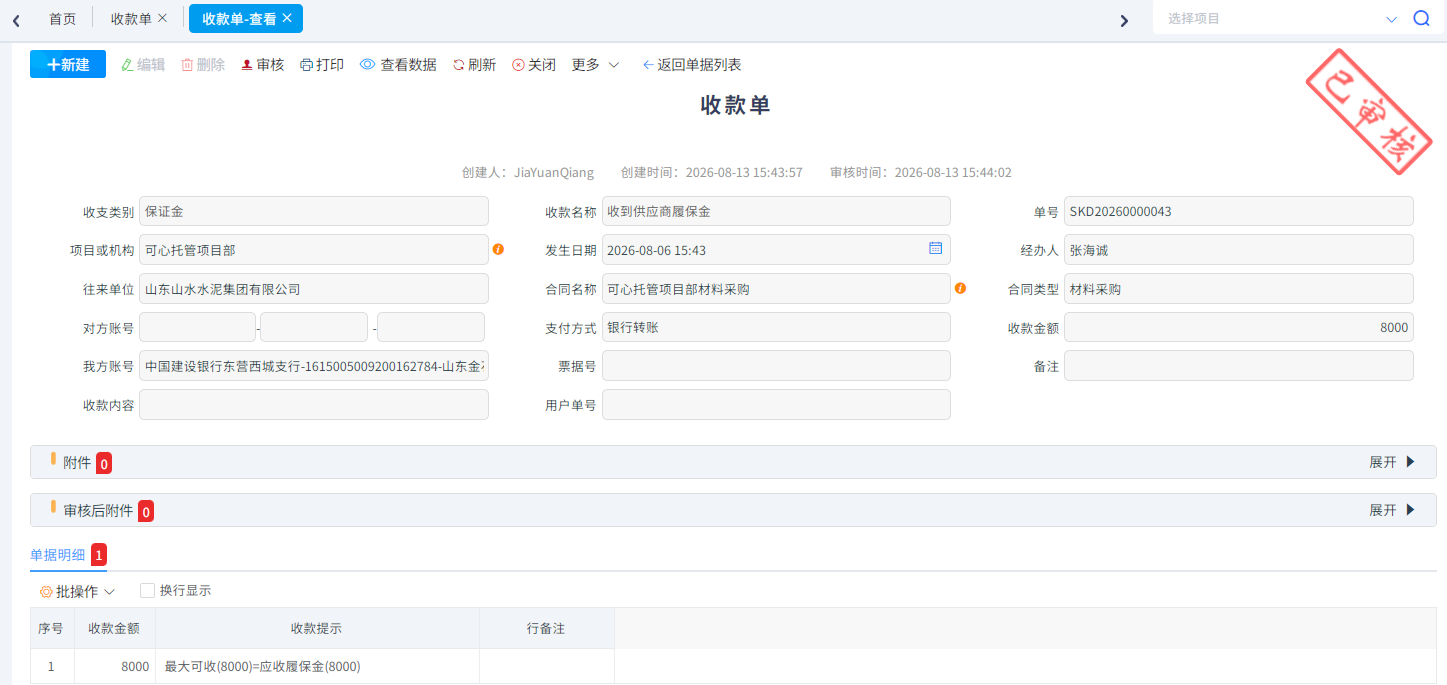This screenshot has width=1447, height=685.
Task: Click the 收款内容 field
Action: click(314, 405)
